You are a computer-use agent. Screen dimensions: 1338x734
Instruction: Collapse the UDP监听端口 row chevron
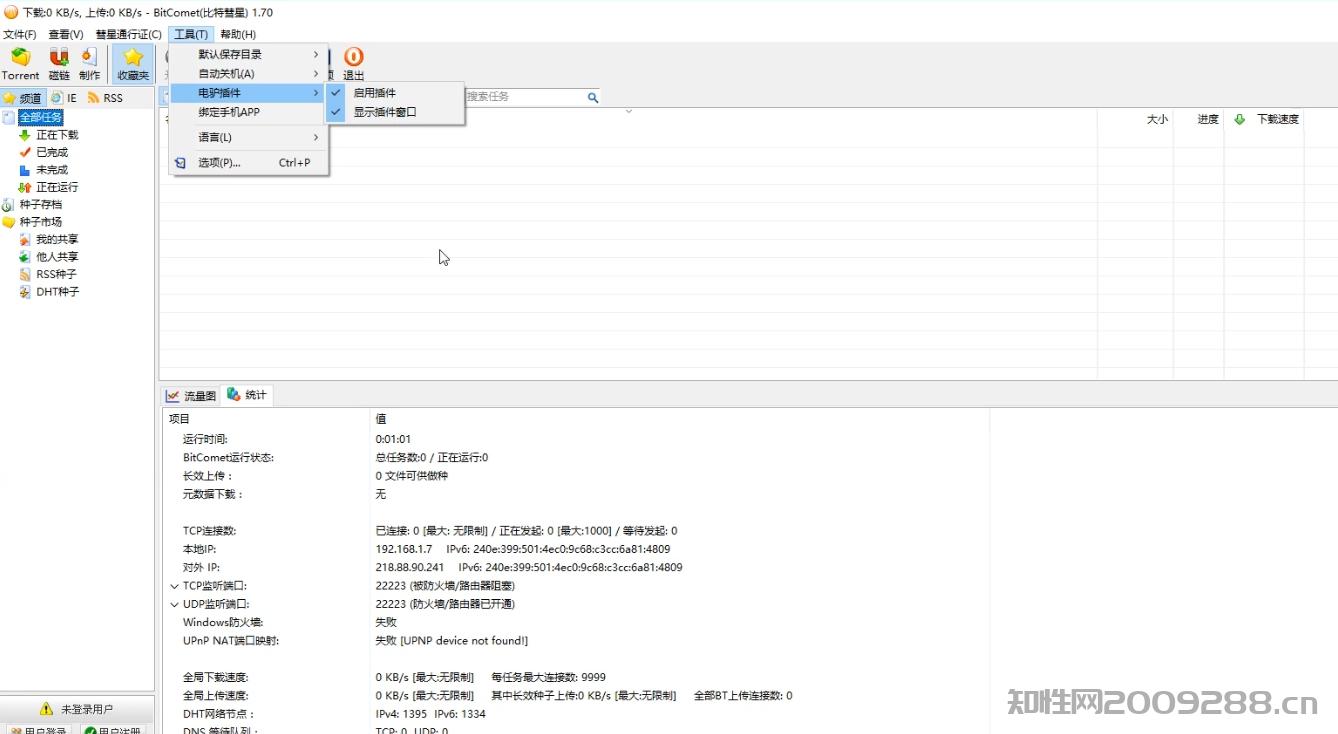click(175, 604)
